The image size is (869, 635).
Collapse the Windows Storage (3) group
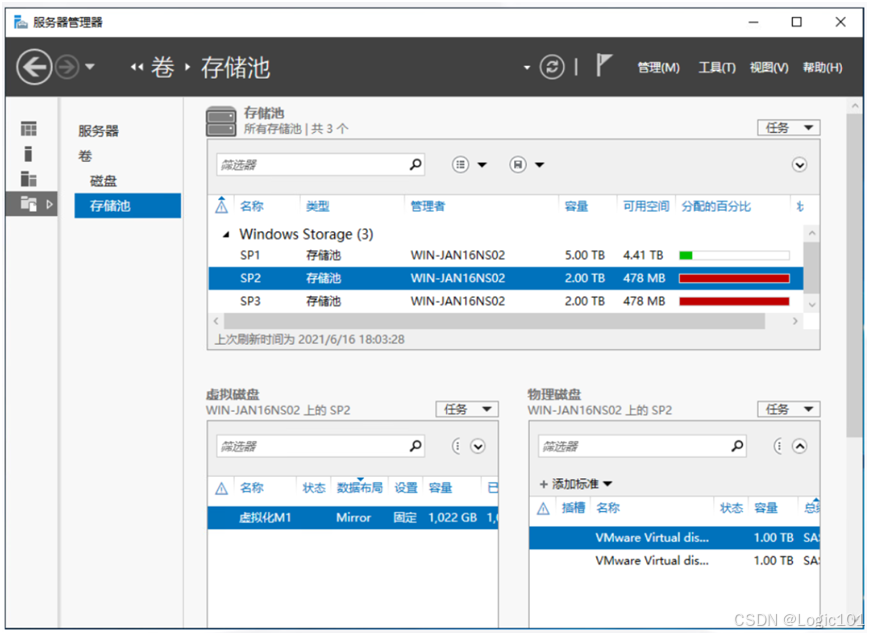point(226,235)
